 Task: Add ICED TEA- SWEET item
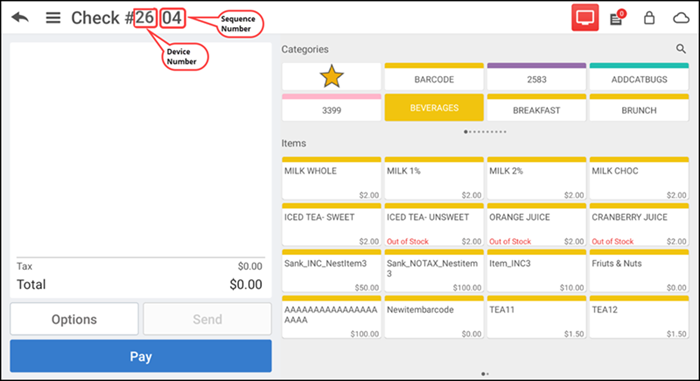[x=331, y=225]
